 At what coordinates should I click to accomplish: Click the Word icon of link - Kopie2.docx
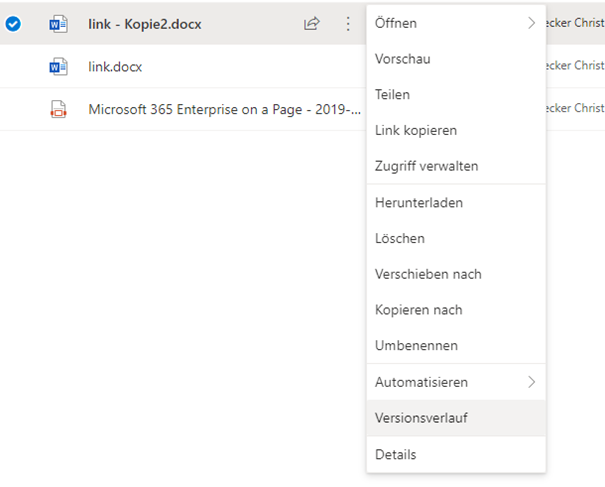click(58, 24)
